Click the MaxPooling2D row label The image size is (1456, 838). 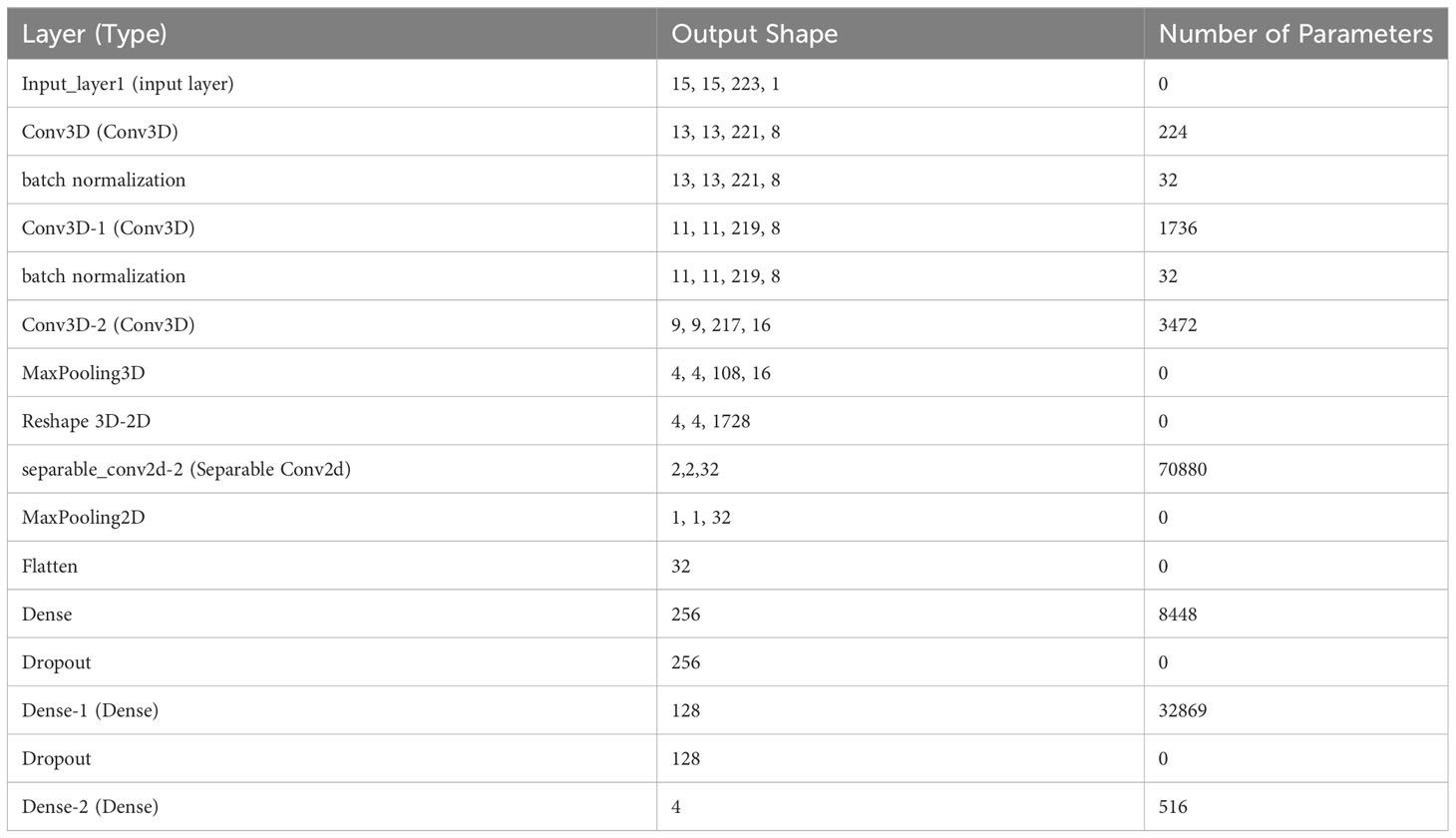point(84,517)
